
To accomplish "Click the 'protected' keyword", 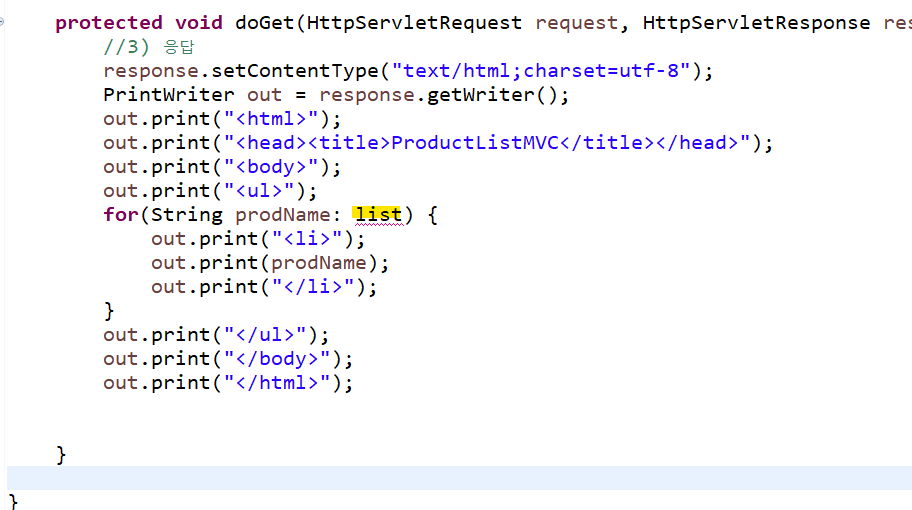I will (x=109, y=23).
